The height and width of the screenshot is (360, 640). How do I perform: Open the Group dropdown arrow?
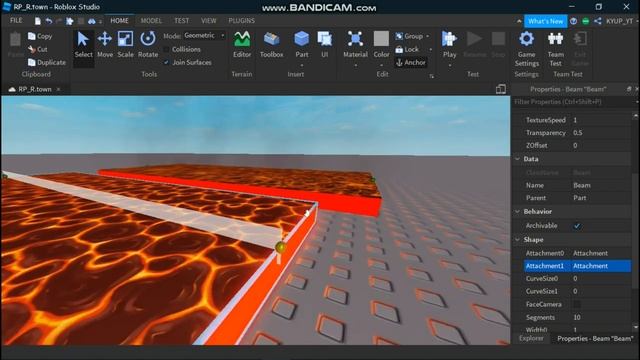point(427,36)
